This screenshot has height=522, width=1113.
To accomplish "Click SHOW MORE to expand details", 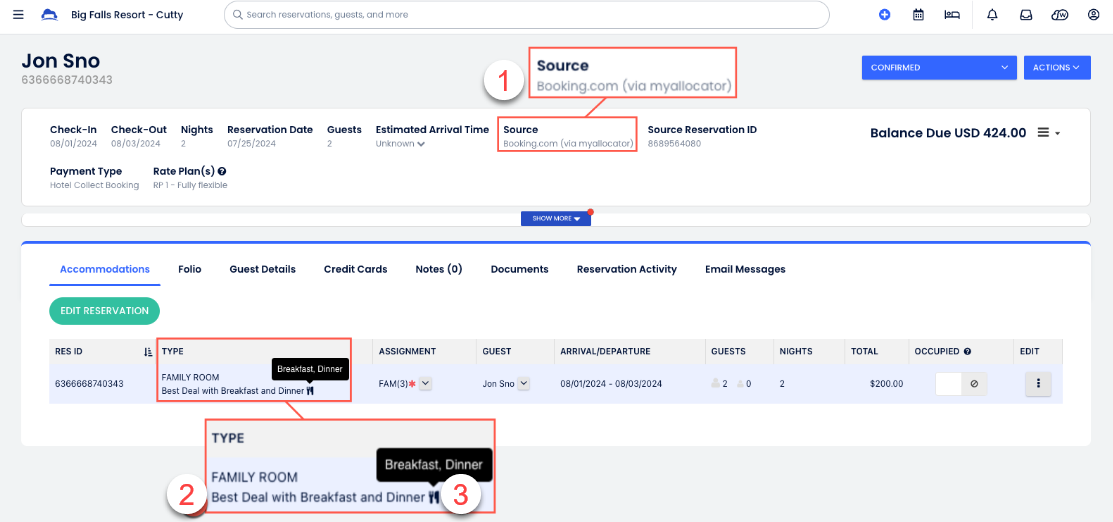I will point(556,218).
